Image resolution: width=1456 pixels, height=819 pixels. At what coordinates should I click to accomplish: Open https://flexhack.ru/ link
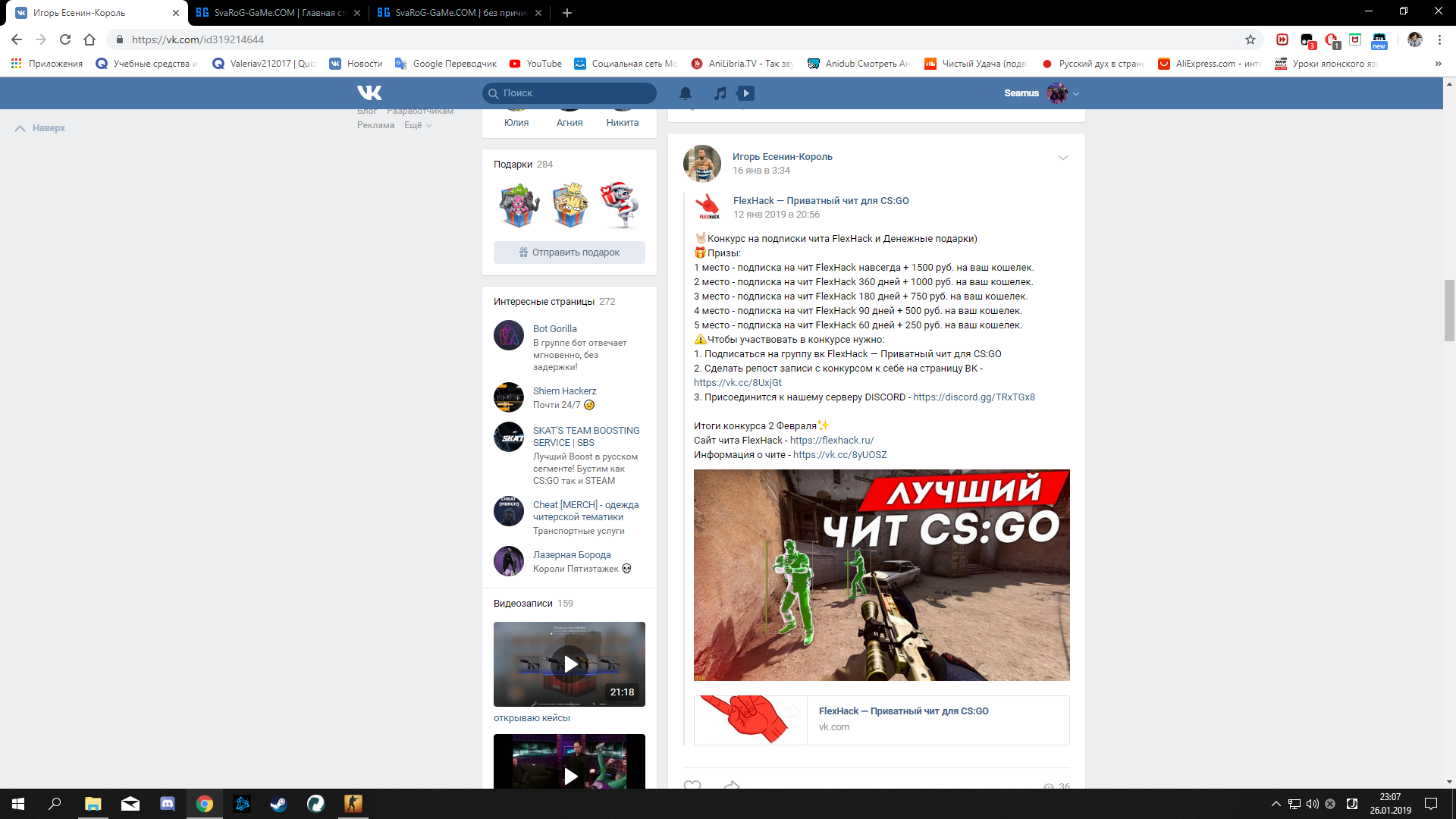click(x=831, y=441)
